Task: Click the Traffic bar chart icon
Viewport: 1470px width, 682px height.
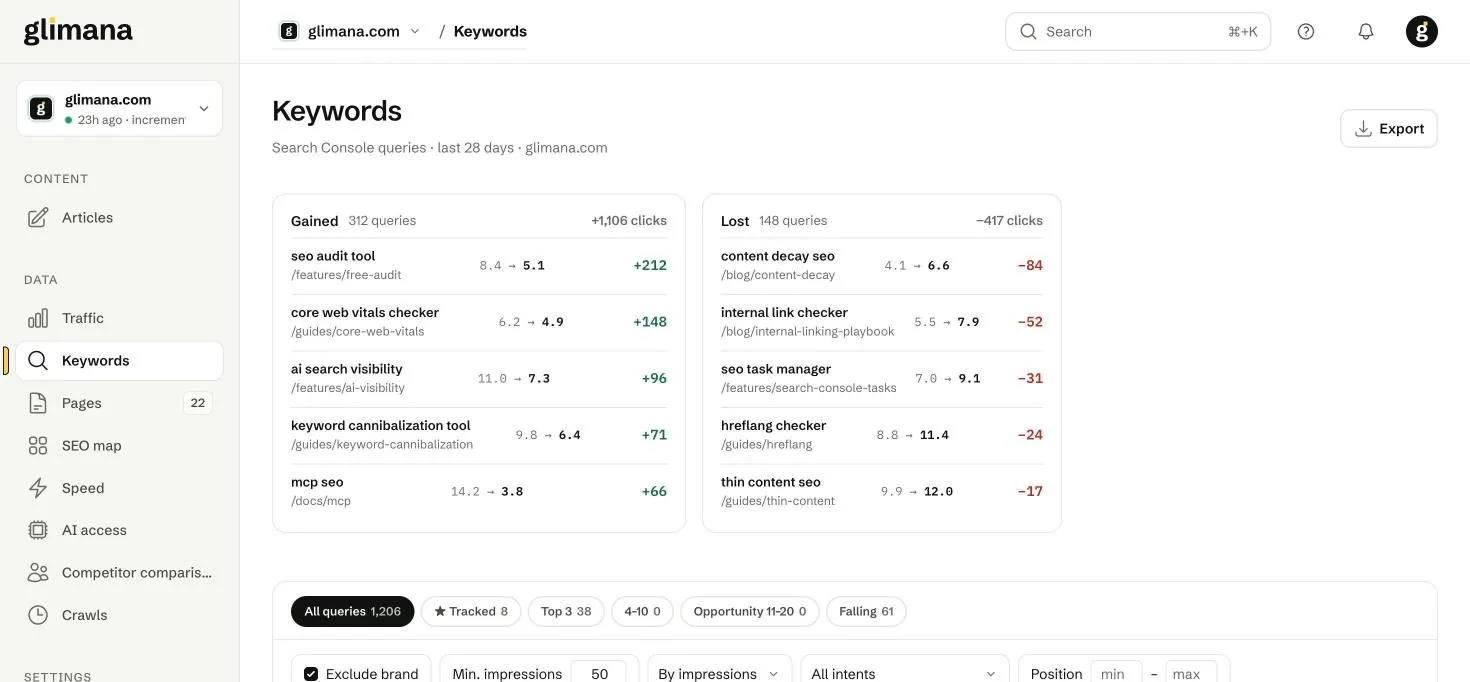Action: pyautogui.click(x=38, y=318)
